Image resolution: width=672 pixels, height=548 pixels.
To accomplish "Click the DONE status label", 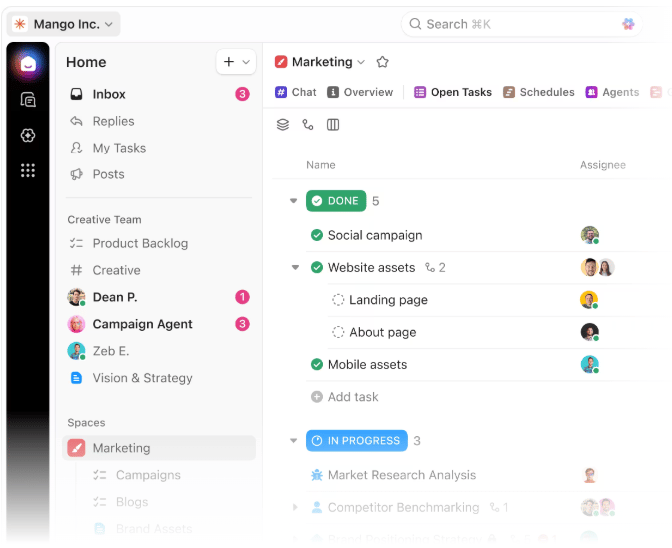I will point(336,201).
